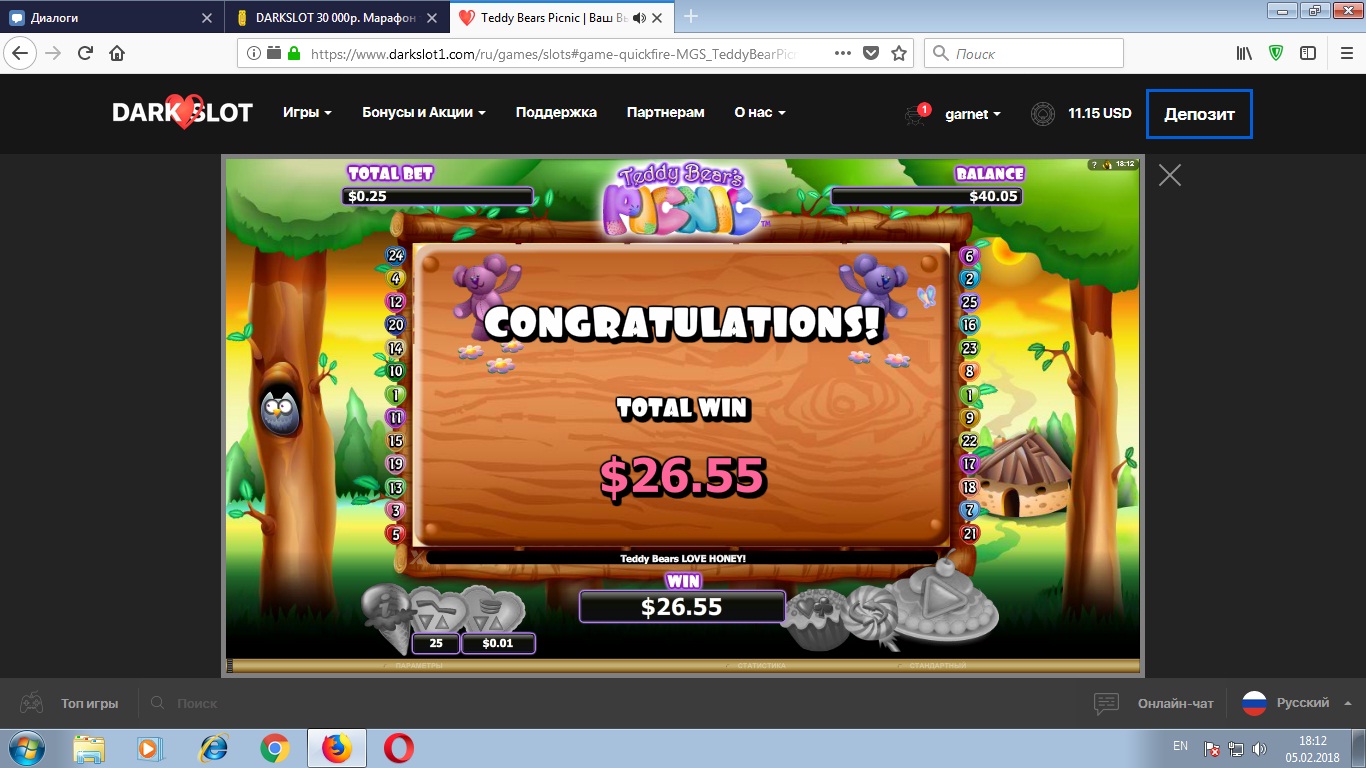Click Онлайн-чат link
This screenshot has width=1366, height=768.
coord(1175,703)
